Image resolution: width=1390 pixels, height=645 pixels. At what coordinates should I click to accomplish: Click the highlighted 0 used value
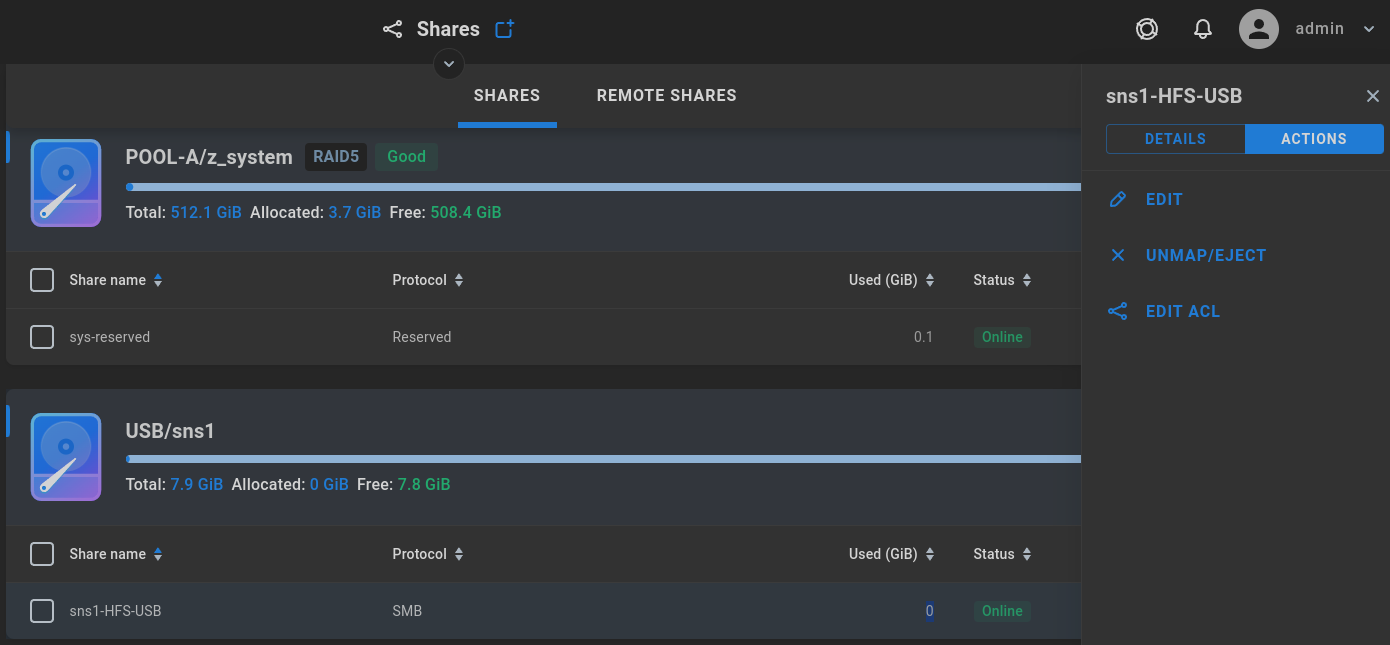click(929, 611)
